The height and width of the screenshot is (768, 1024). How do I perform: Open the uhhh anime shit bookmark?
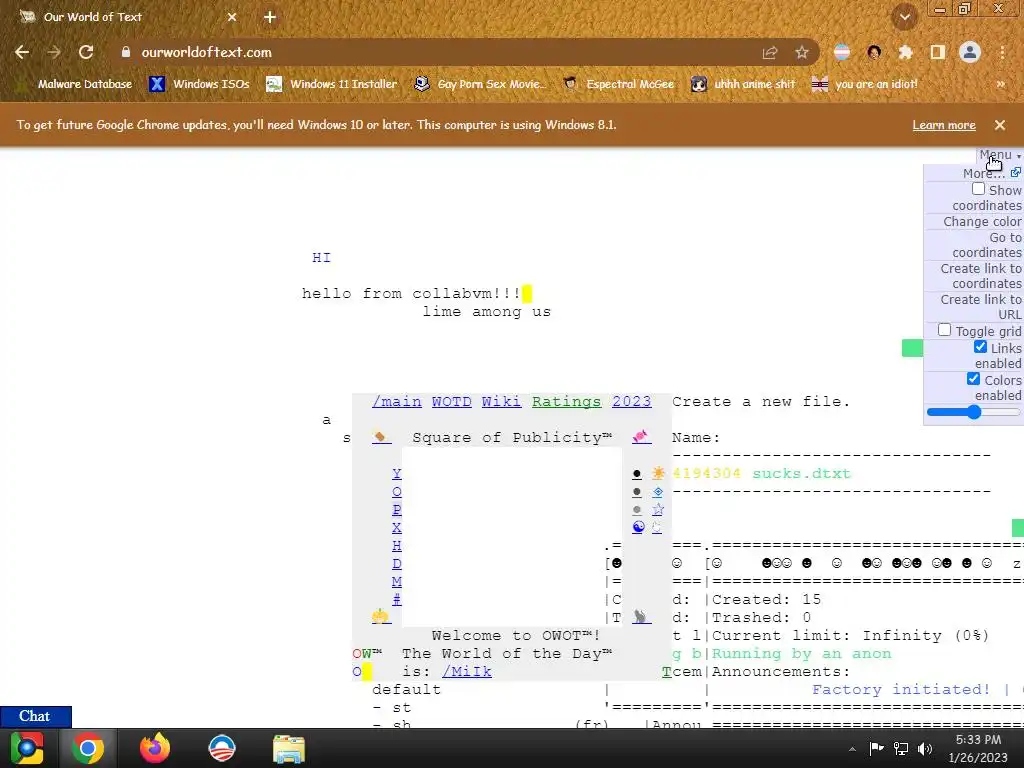[743, 84]
